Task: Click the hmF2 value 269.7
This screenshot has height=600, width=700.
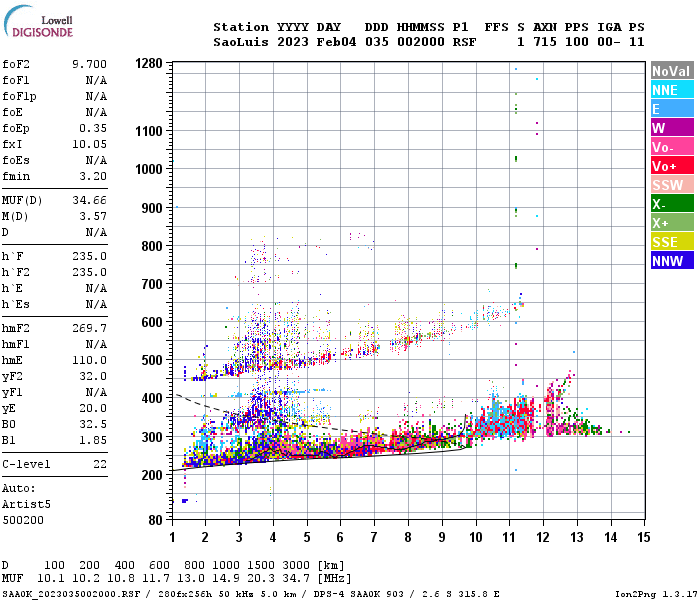Action: pyautogui.click(x=89, y=329)
